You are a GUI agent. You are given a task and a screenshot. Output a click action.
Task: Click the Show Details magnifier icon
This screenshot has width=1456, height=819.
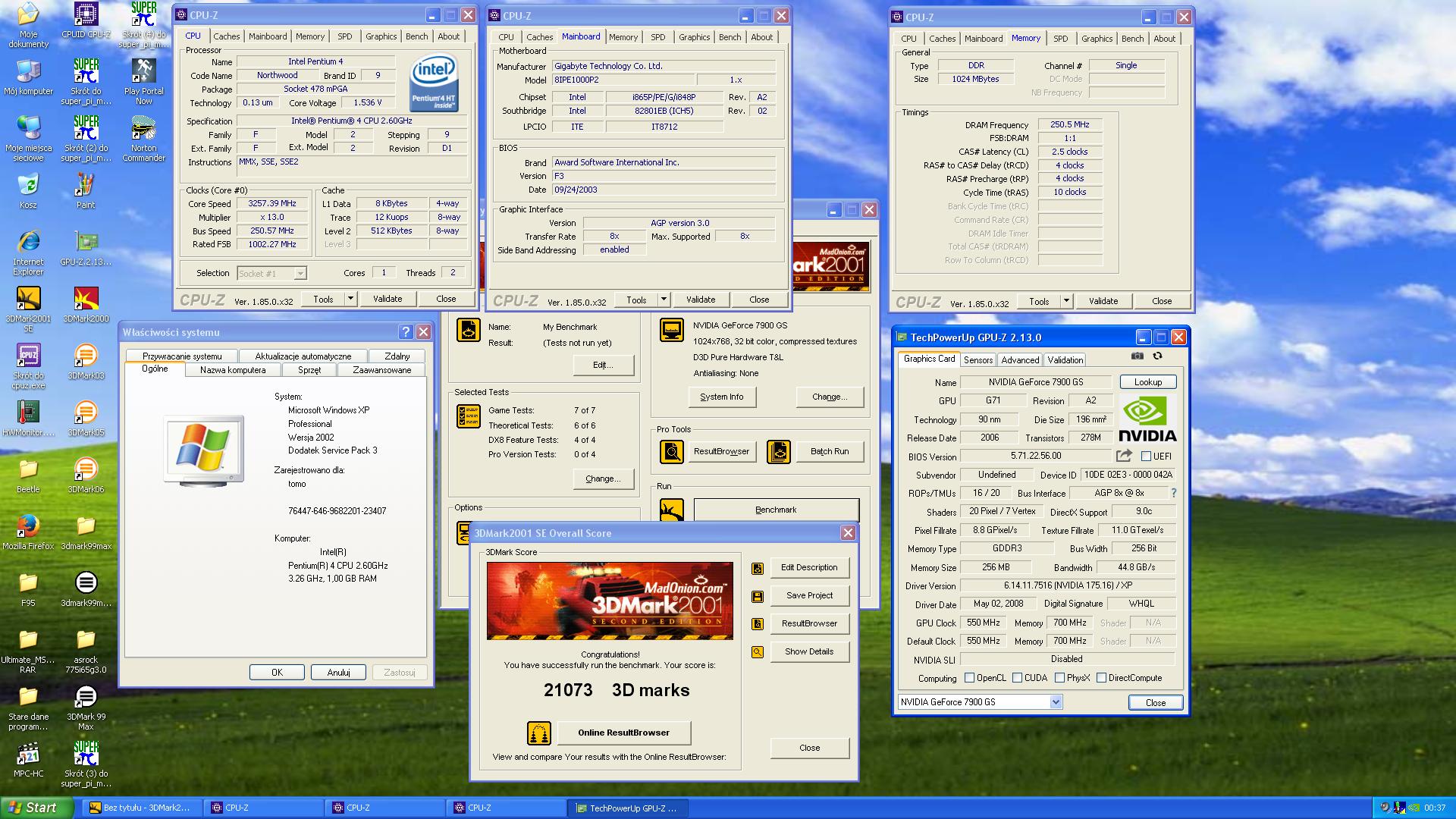(x=757, y=652)
